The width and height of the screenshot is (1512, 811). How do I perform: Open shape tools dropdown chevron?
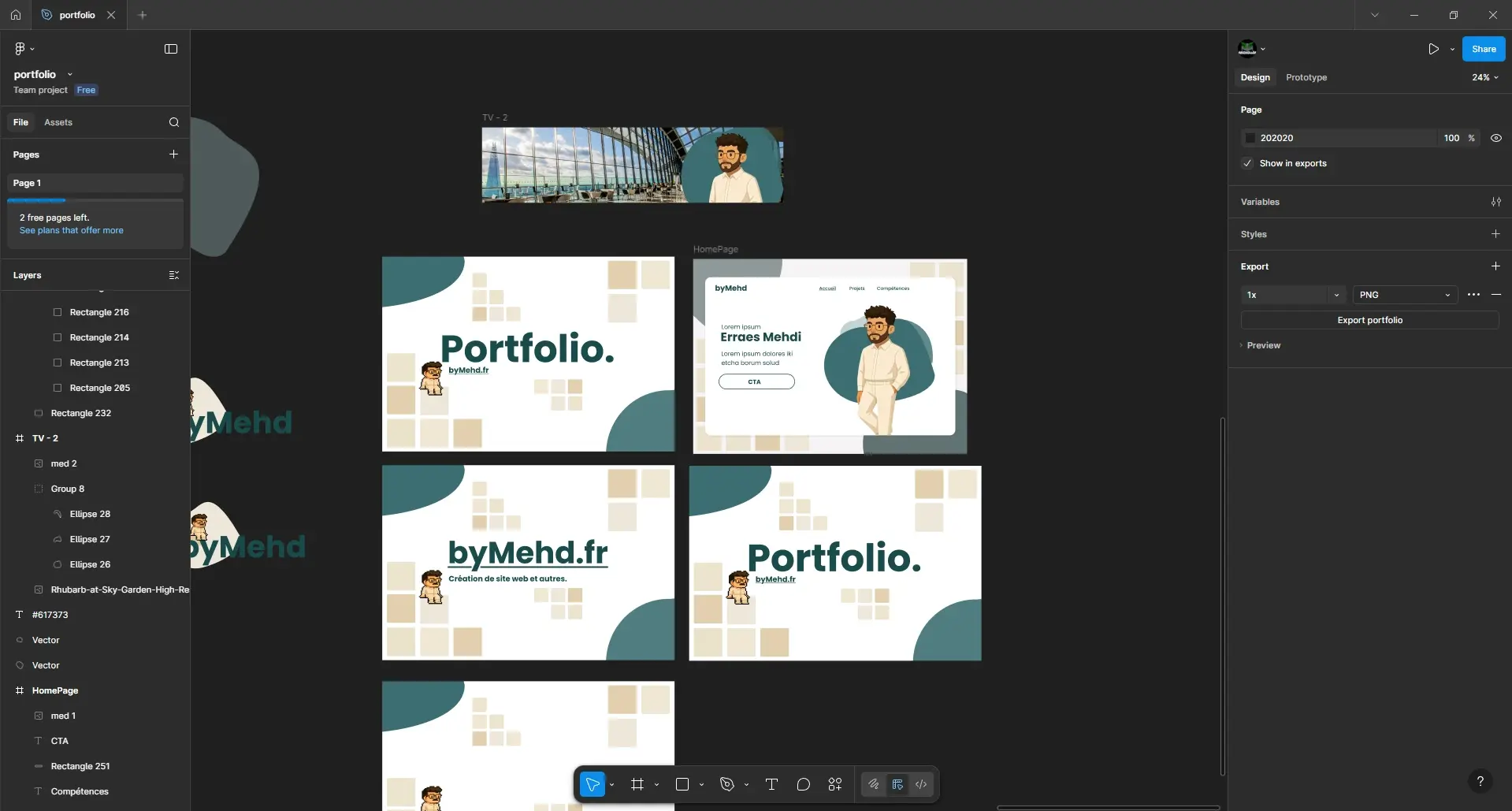click(701, 784)
